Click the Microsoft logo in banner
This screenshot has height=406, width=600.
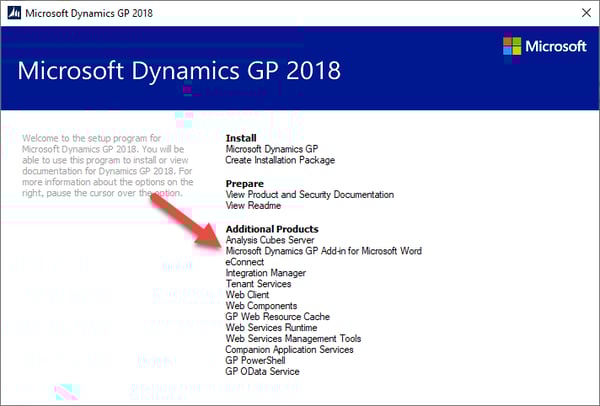(545, 47)
